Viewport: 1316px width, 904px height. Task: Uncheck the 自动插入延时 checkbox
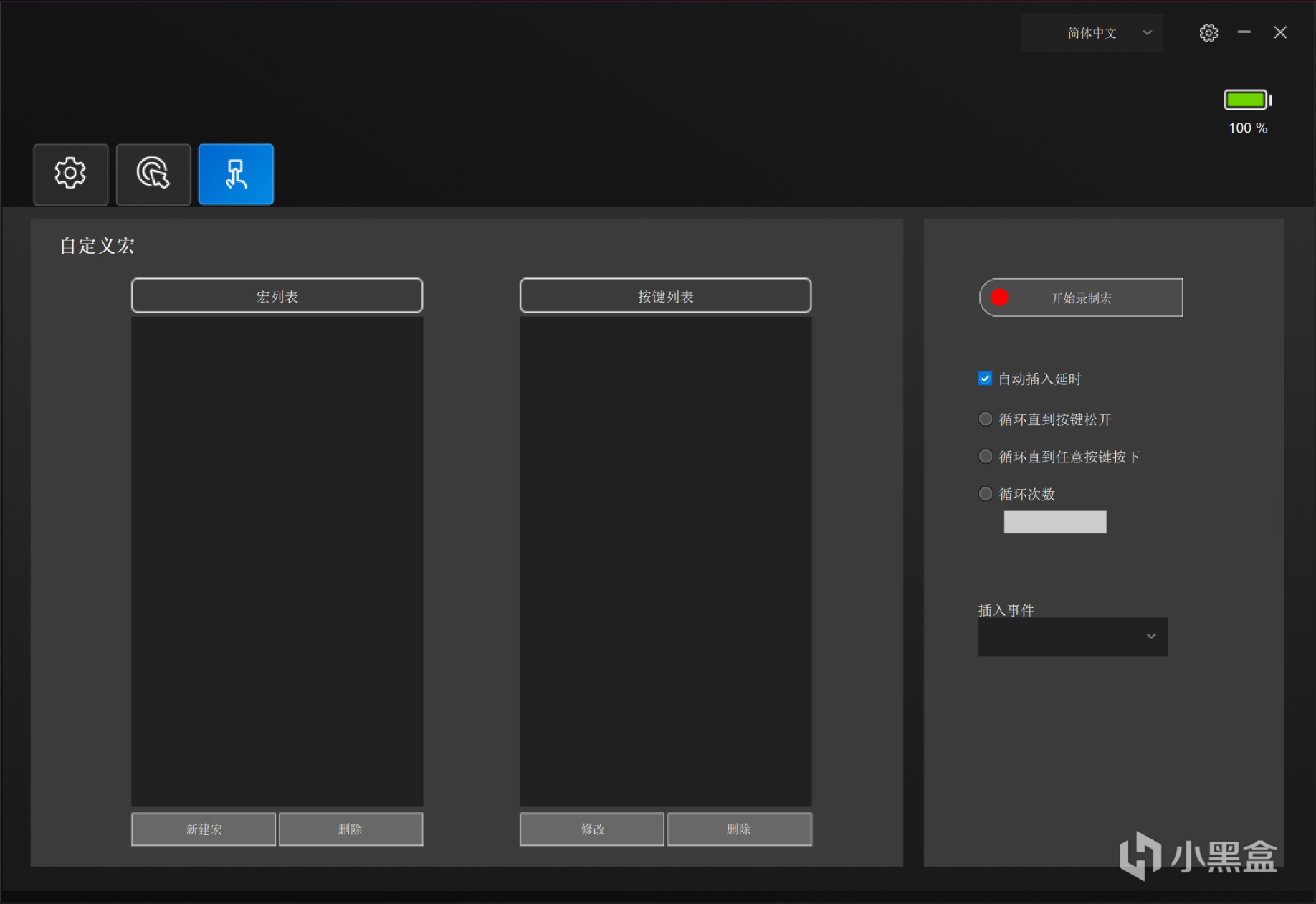[x=985, y=379]
